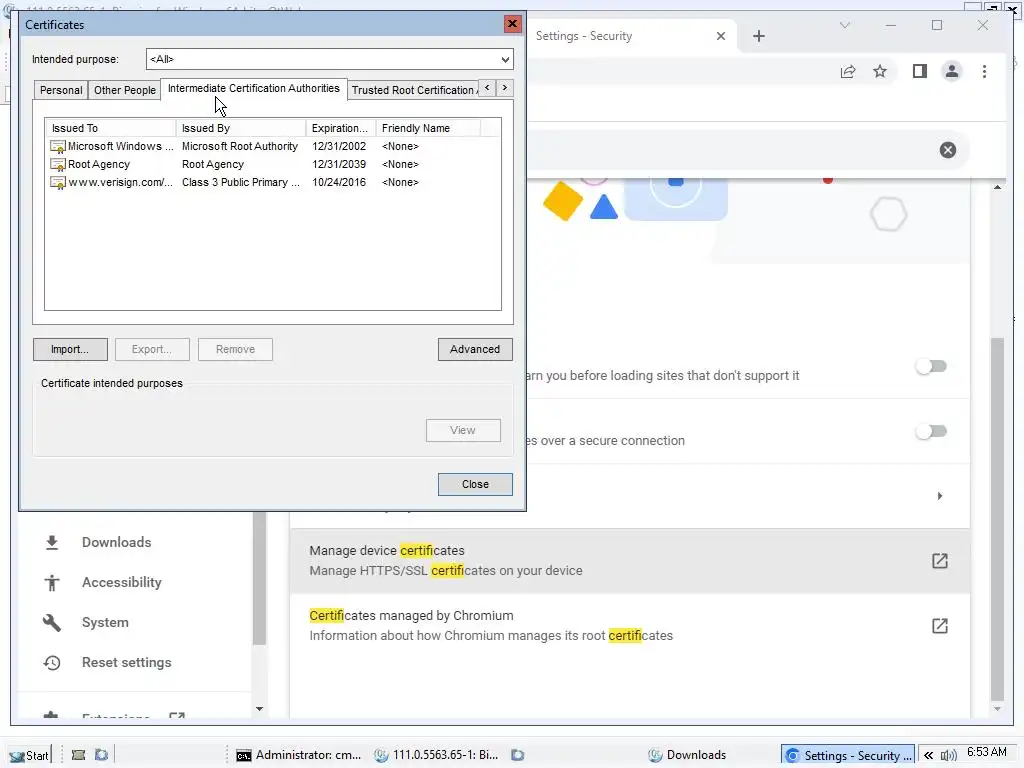Sort by the Friendly Name column header

coord(428,128)
